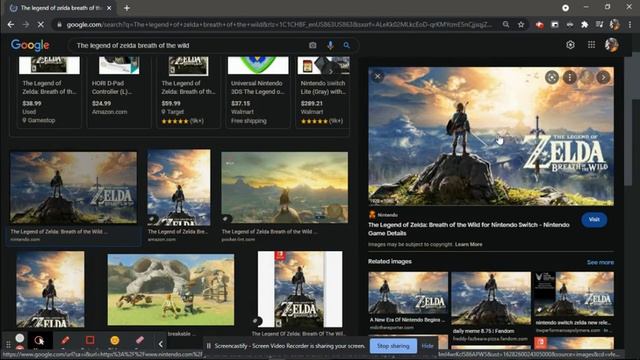The image size is (640, 360).
Task: Visit the Nintendo page for this image
Action: (x=594, y=220)
